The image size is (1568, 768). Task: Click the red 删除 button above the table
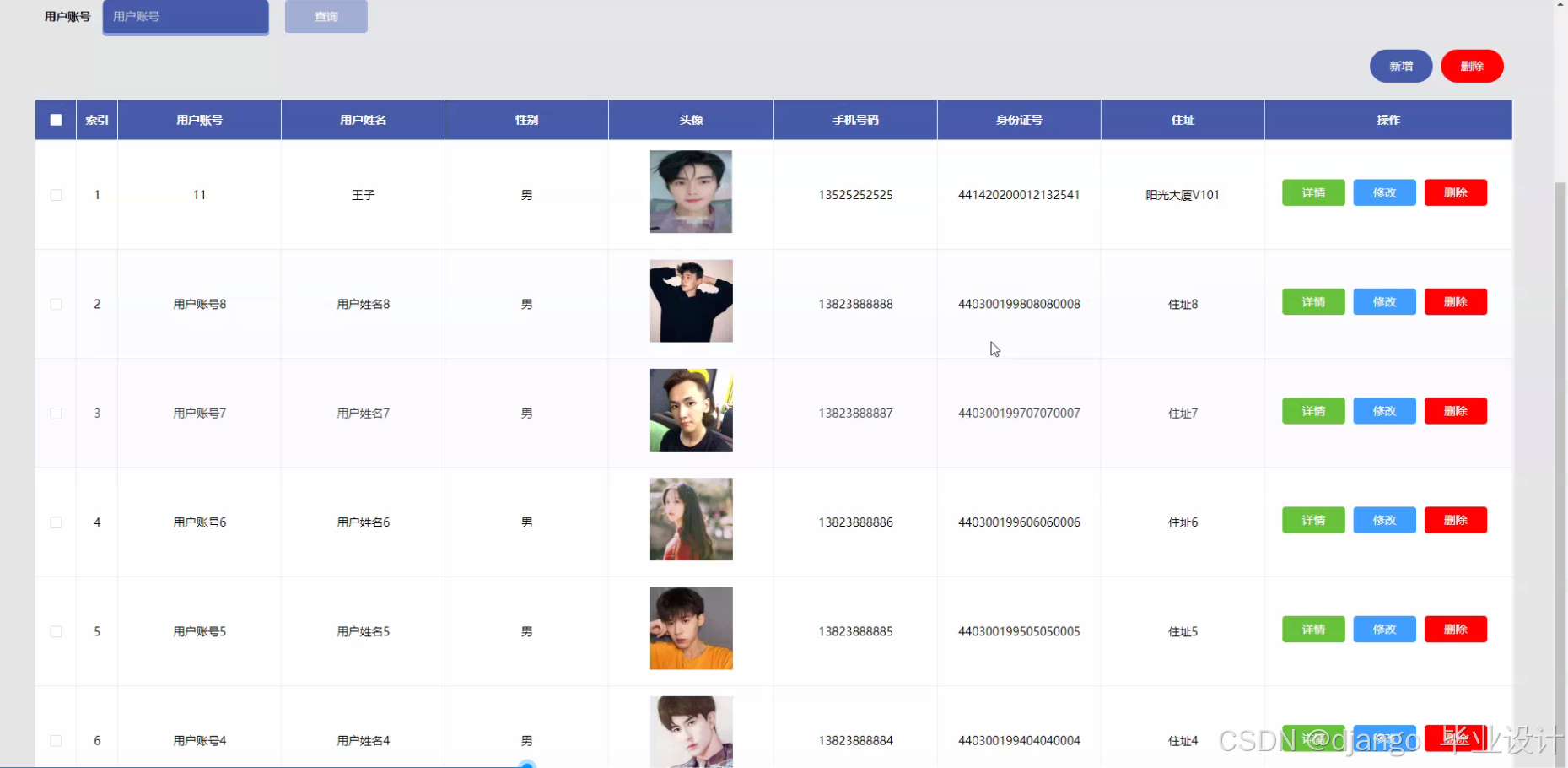[x=1472, y=66]
